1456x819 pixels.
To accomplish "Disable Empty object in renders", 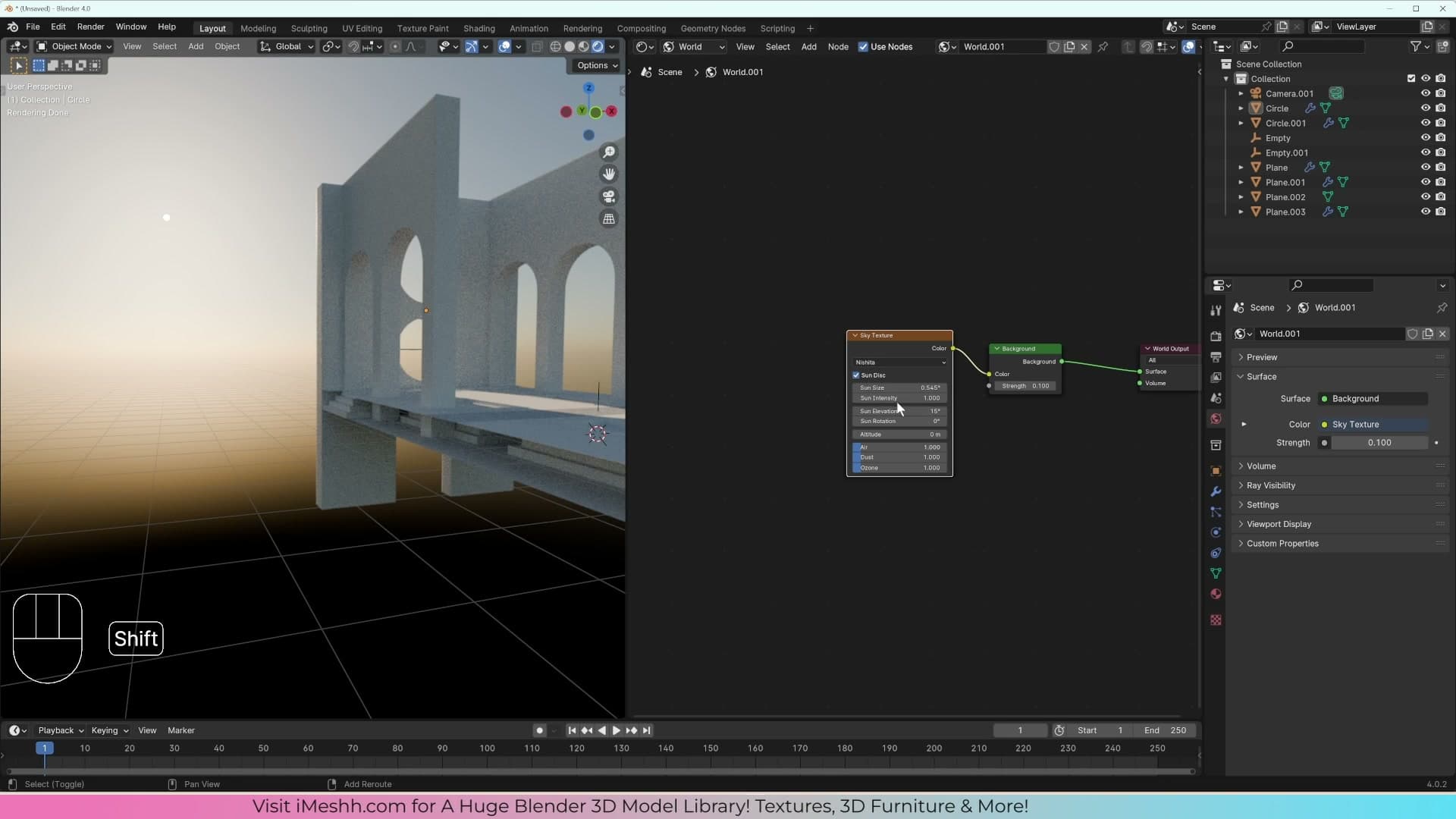I will click(x=1441, y=138).
